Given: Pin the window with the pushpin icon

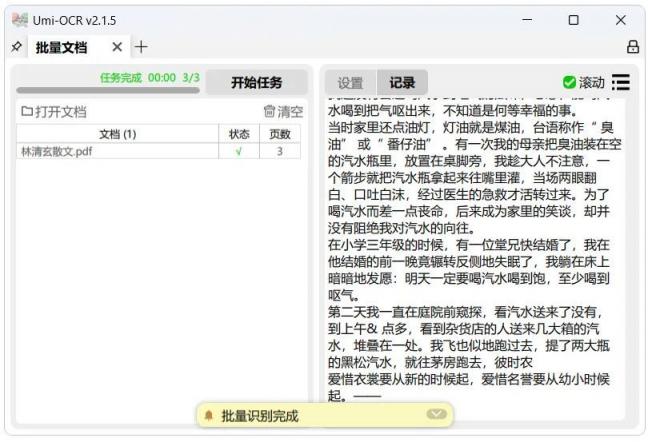Looking at the screenshot, I should click(x=16, y=47).
